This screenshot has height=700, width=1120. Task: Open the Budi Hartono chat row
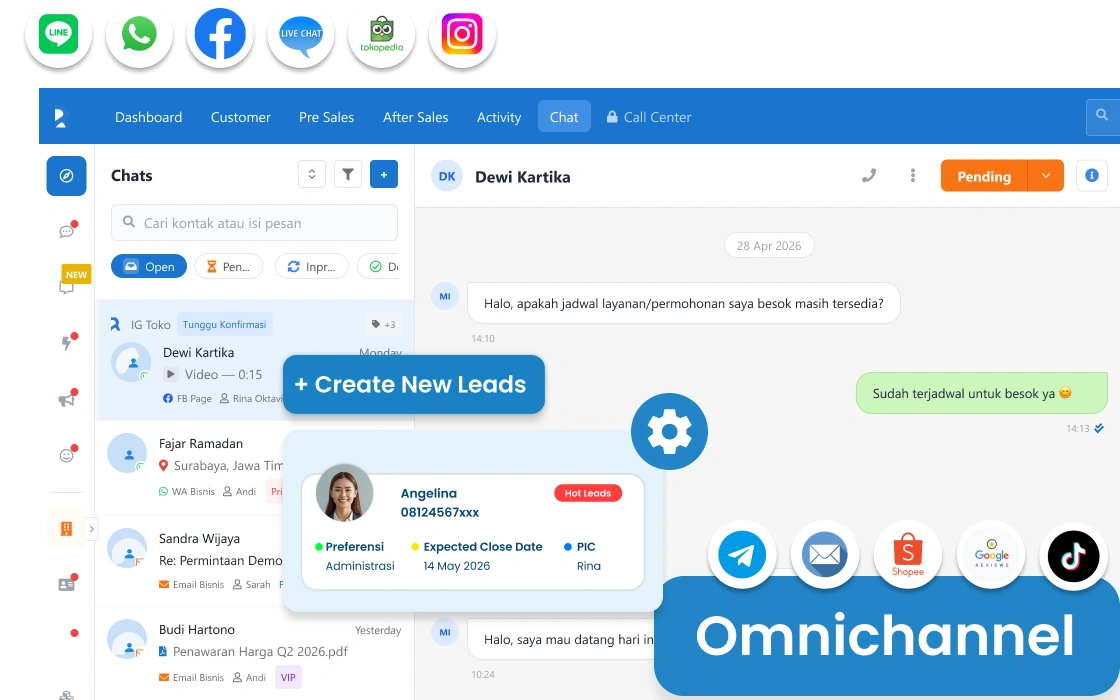(254, 653)
